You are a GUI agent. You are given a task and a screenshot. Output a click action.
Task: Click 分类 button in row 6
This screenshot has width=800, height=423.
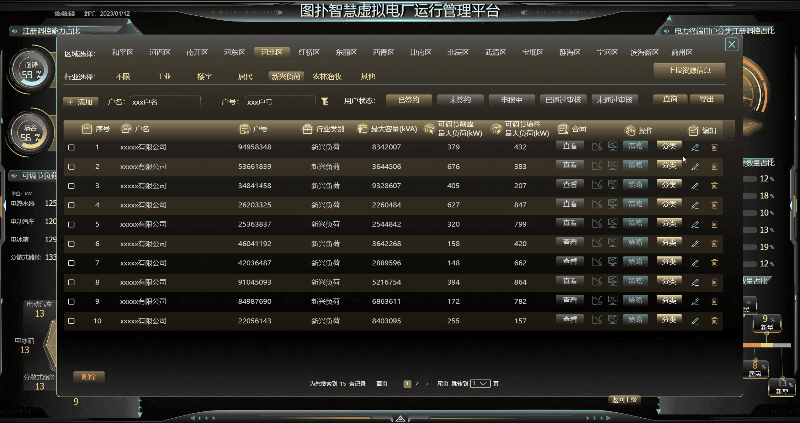coord(669,242)
